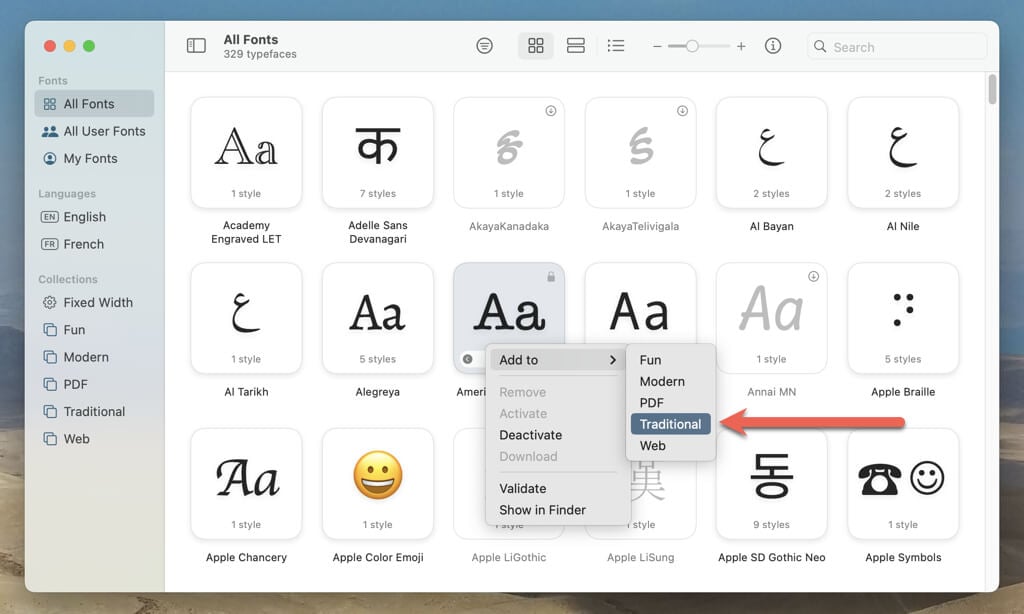Viewport: 1024px width, 614px height.
Task: Select the Annai MN font preview
Action: coord(772,318)
